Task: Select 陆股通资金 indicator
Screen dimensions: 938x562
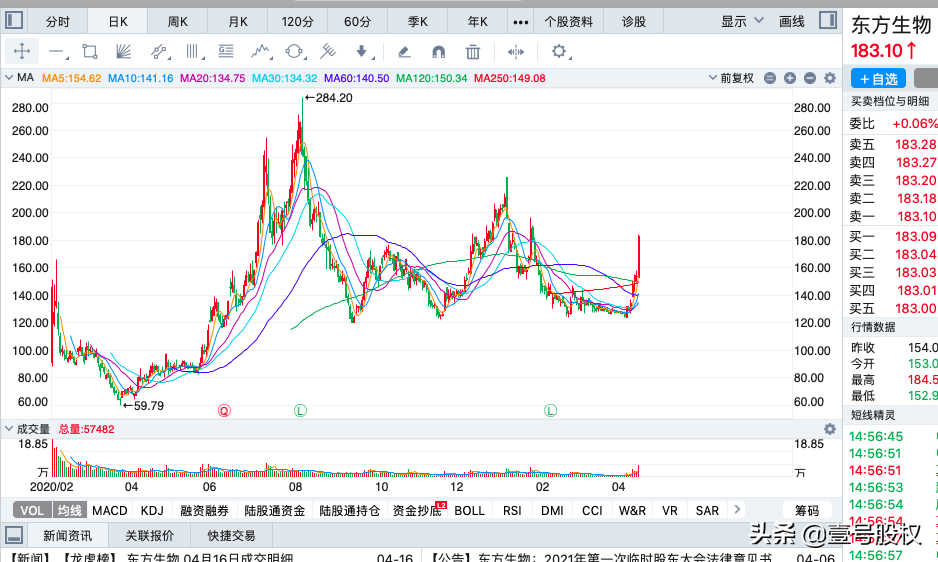Action: click(275, 511)
